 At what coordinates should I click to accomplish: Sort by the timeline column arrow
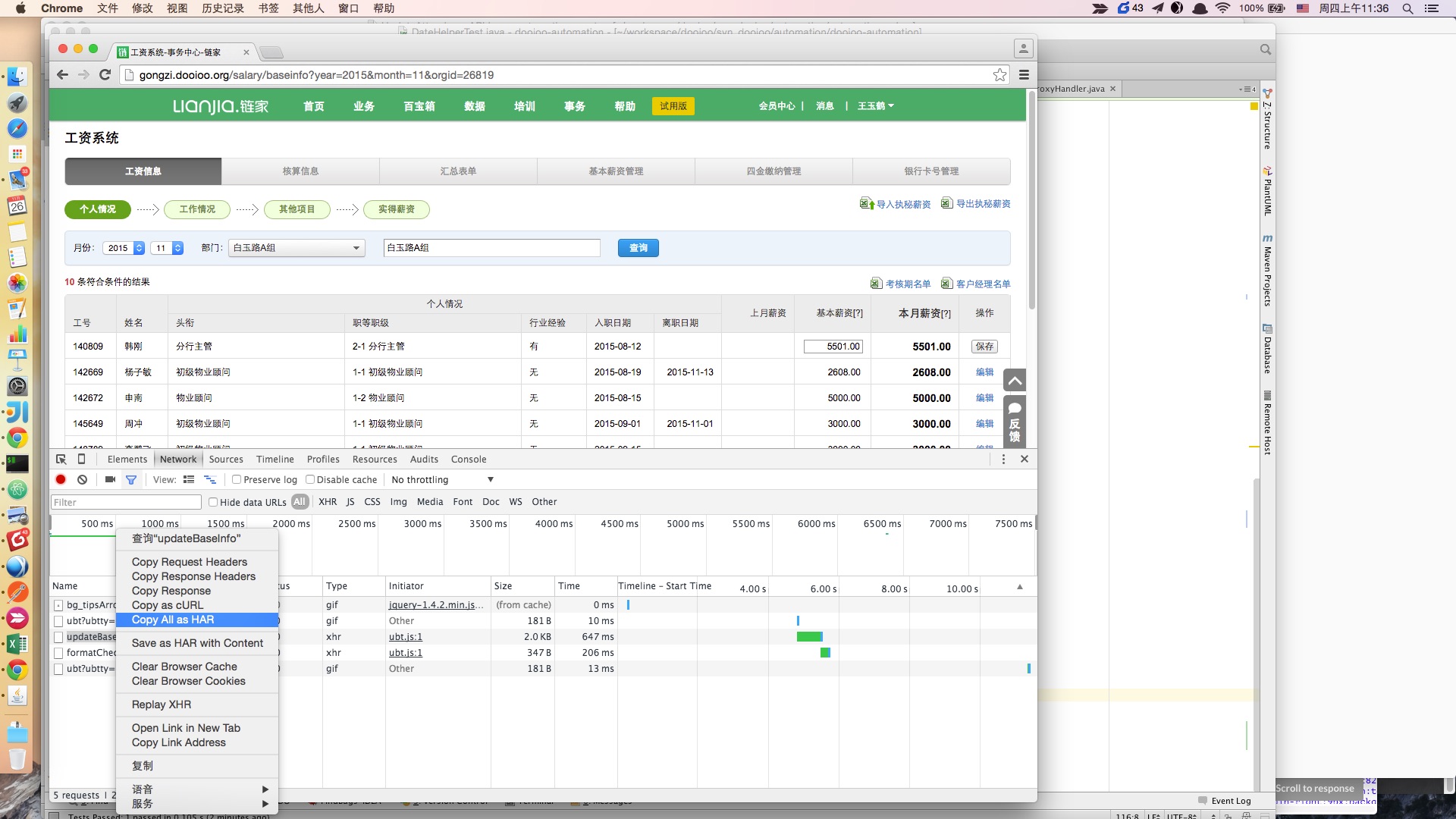pyautogui.click(x=1020, y=586)
